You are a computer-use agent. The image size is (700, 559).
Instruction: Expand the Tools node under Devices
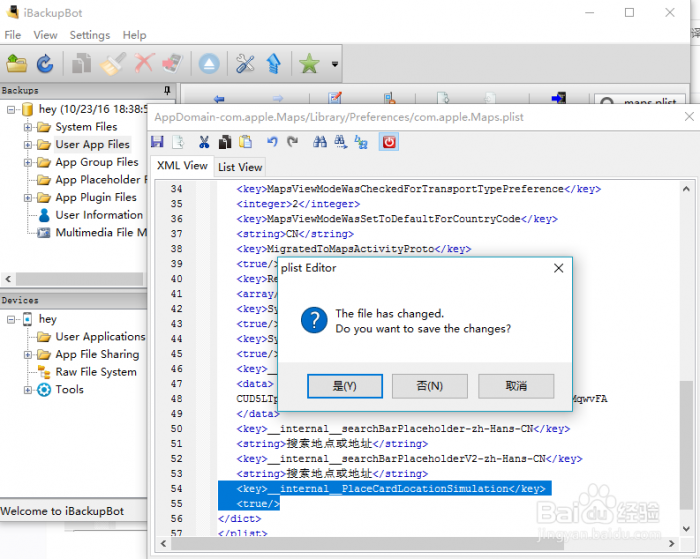coord(28,390)
